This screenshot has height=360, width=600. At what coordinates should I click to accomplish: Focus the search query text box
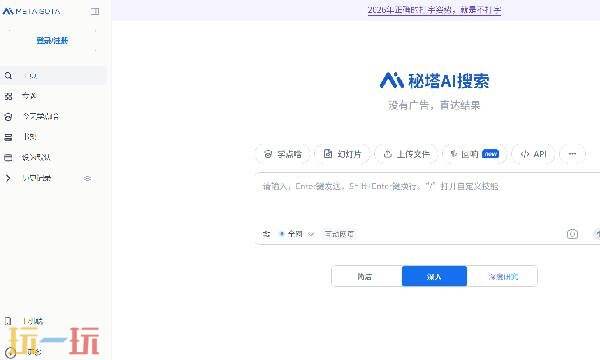tap(427, 197)
